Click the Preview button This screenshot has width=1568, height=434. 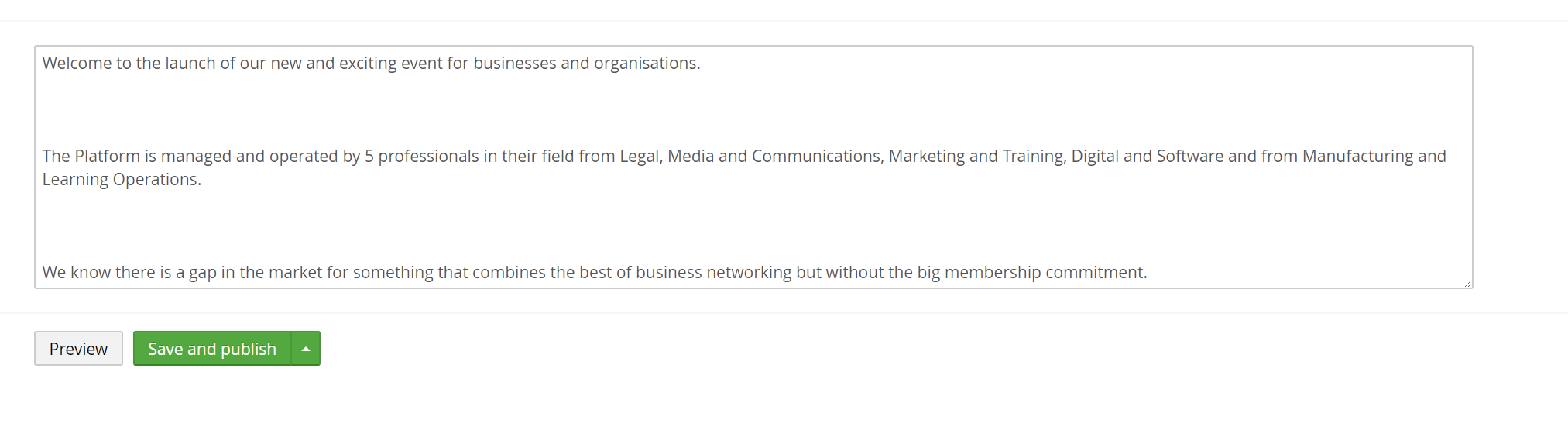[x=78, y=349]
